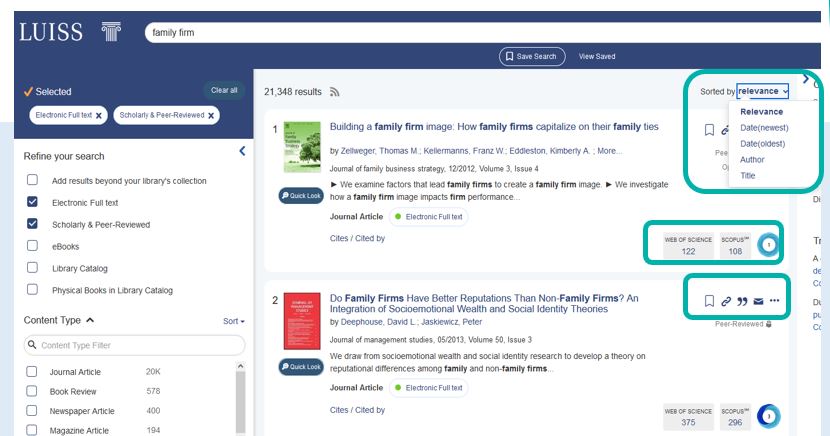The width and height of the screenshot is (830, 436).
Task: Bookmark the second search result
Action: [709, 301]
